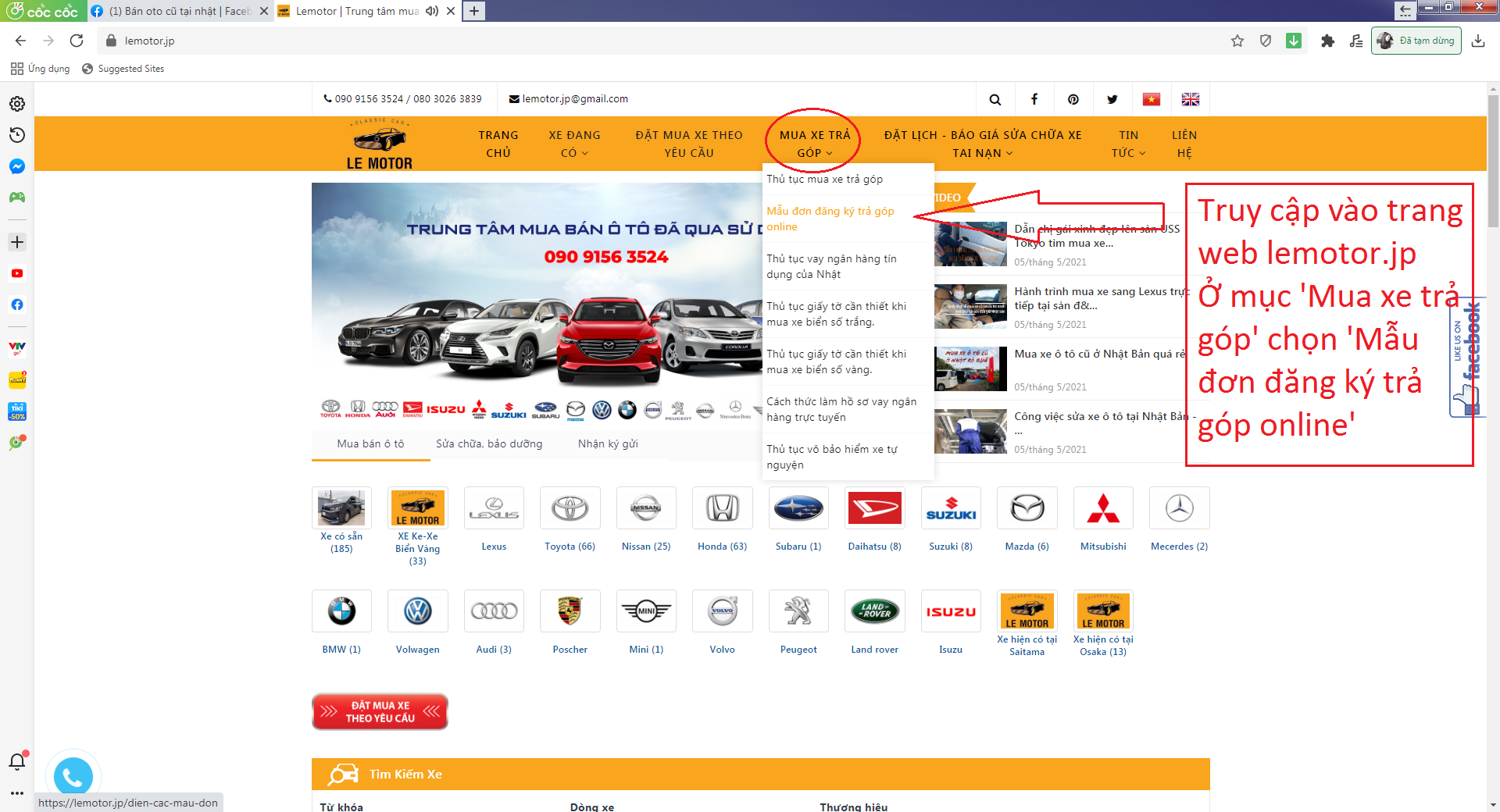The width and height of the screenshot is (1500, 812).
Task: Open Facebook shortcut in sidebar
Action: tap(17, 304)
